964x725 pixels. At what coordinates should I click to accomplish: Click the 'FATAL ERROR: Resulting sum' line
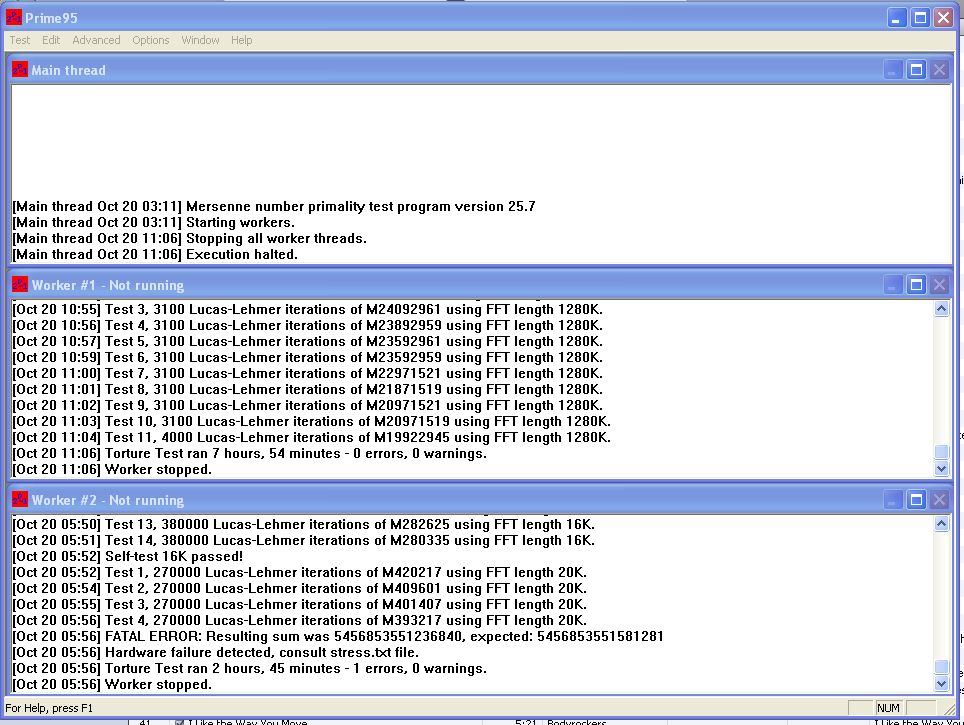click(338, 636)
